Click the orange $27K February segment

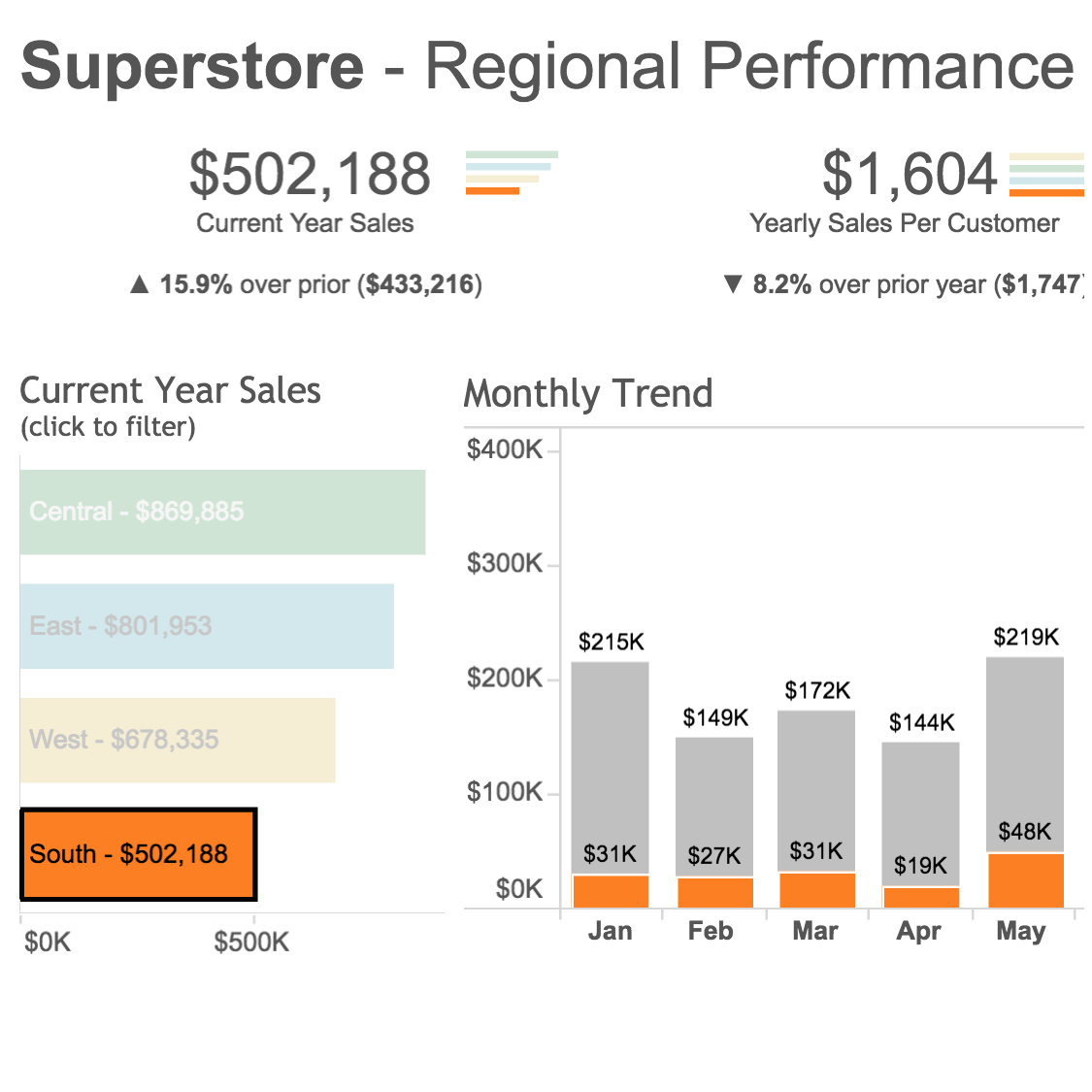pos(714,892)
